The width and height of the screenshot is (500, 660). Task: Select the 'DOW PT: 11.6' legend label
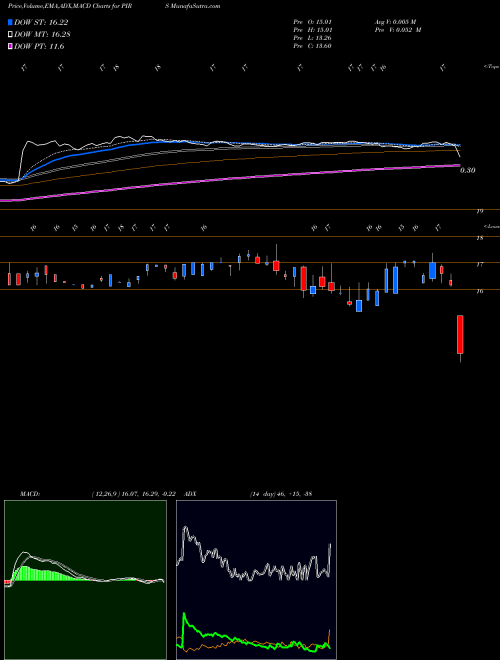point(39,46)
